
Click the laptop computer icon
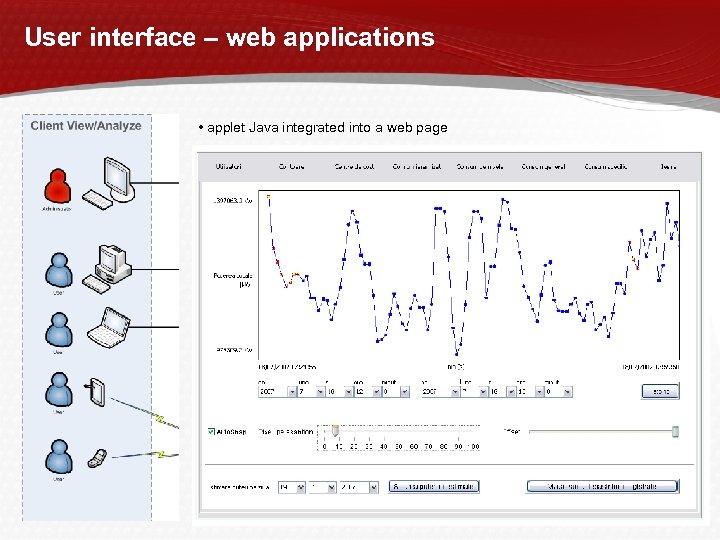click(x=109, y=327)
